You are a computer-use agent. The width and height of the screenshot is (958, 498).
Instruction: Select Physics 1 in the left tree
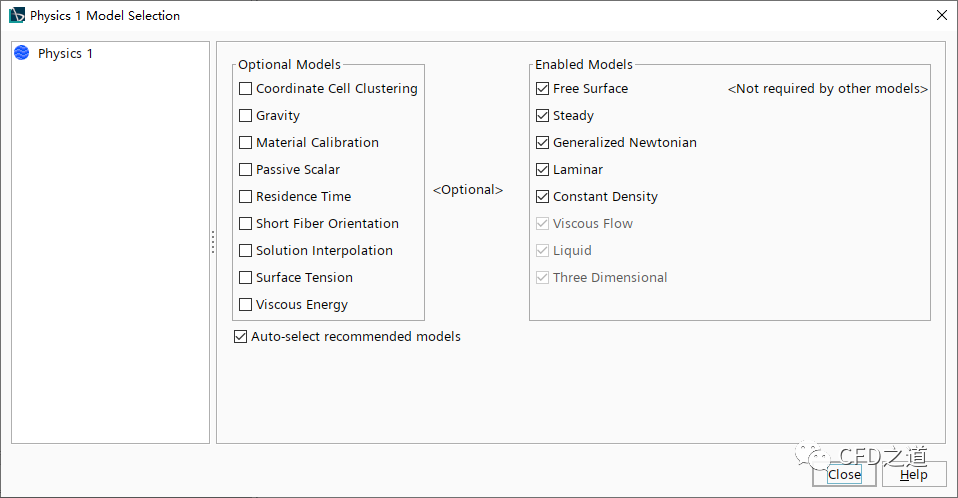coord(65,53)
